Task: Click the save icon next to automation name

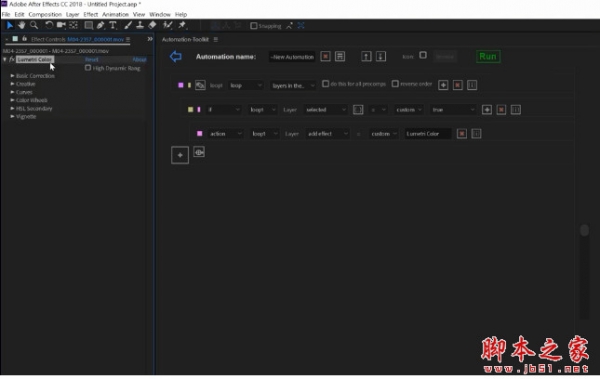Action: click(x=340, y=56)
